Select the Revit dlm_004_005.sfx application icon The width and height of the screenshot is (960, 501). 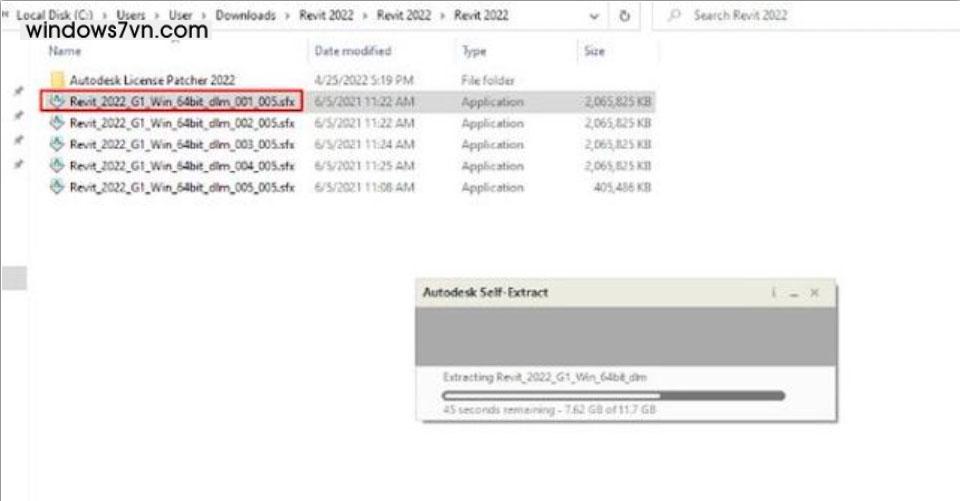(57, 165)
